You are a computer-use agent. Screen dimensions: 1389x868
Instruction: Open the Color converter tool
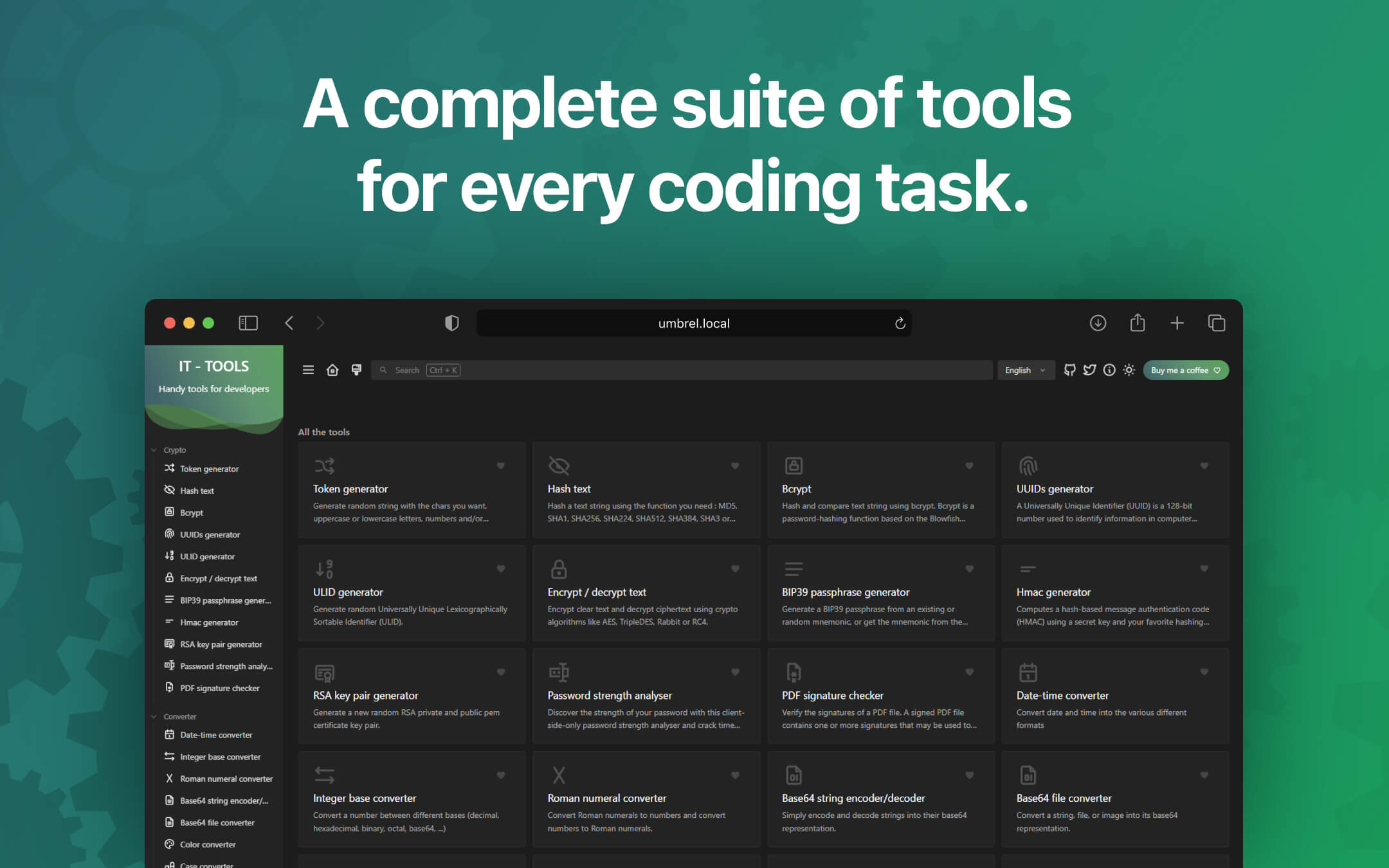coord(208,844)
